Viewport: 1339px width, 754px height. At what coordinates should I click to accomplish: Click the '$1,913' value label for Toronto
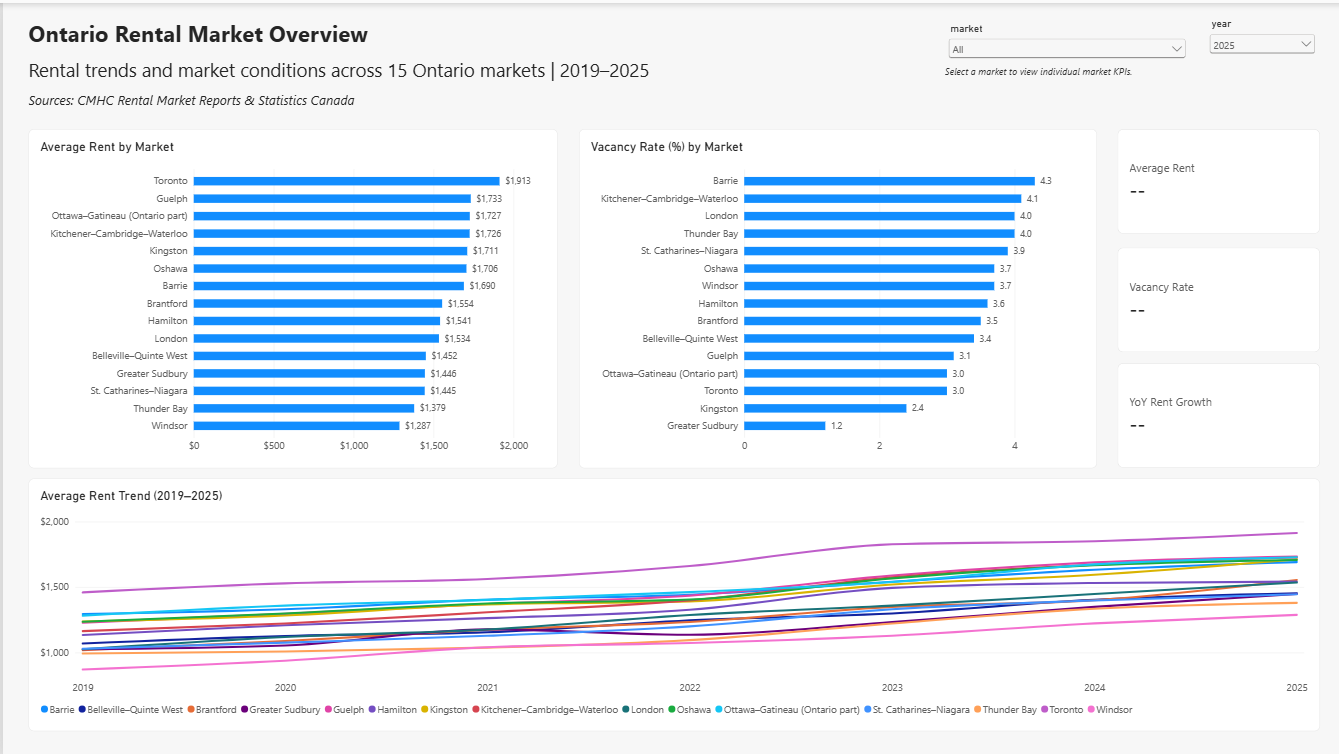tap(518, 181)
